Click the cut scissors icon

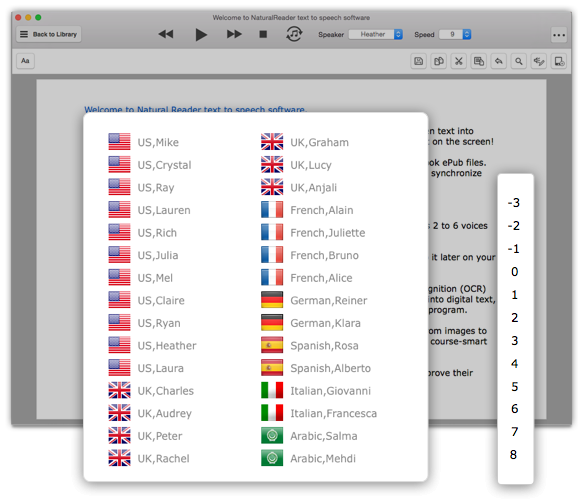[459, 61]
